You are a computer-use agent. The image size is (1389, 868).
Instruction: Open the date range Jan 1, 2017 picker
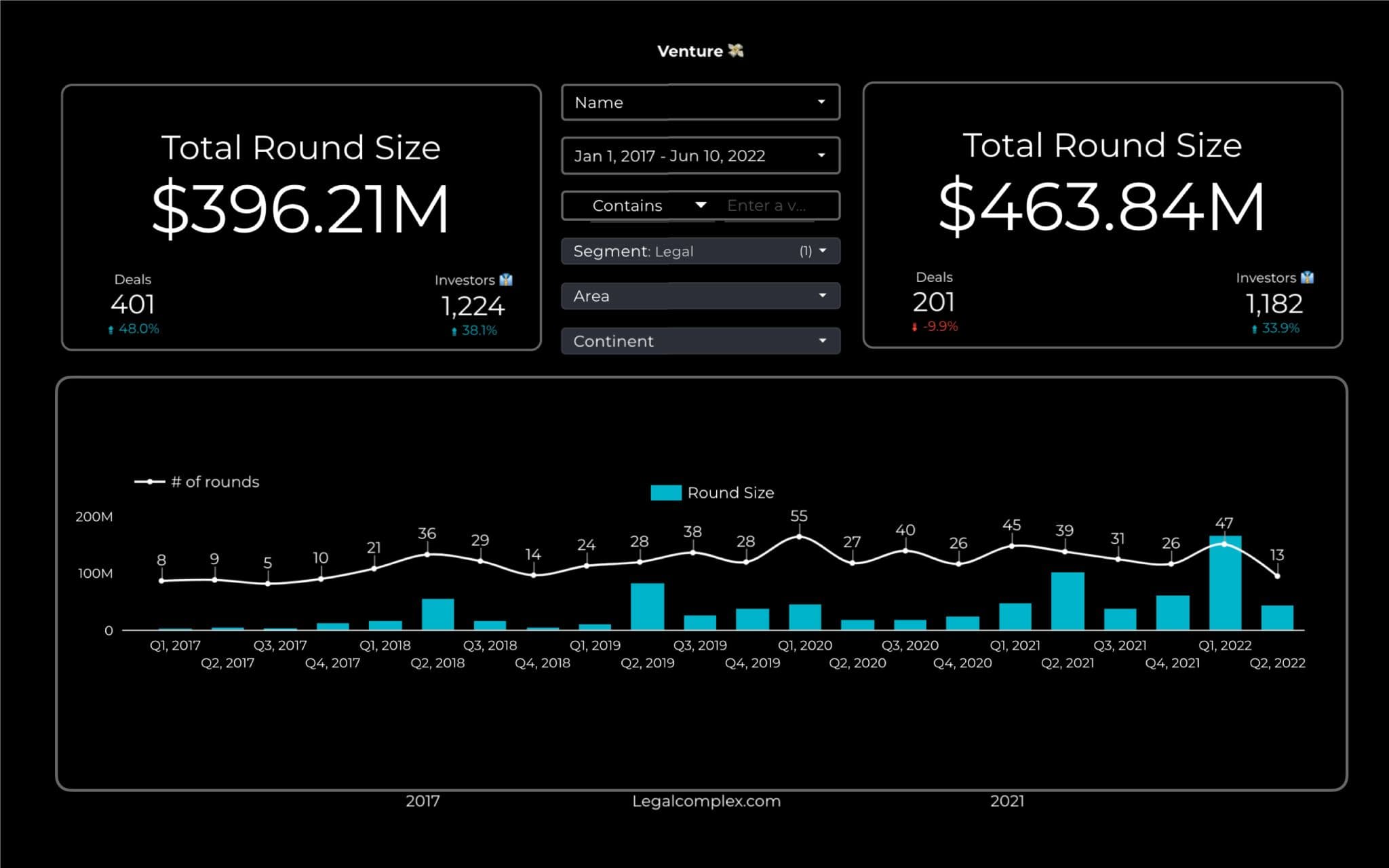pos(701,156)
